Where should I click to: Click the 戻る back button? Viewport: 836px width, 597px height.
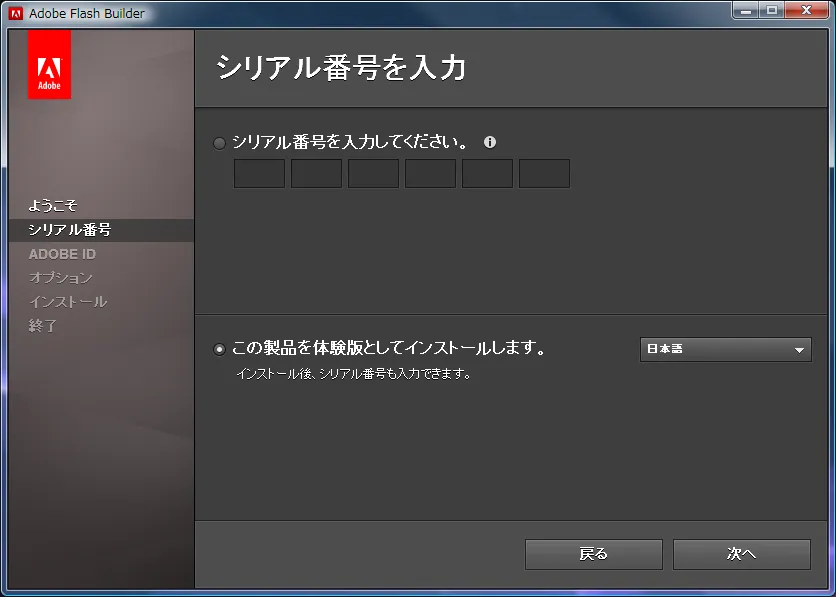593,554
